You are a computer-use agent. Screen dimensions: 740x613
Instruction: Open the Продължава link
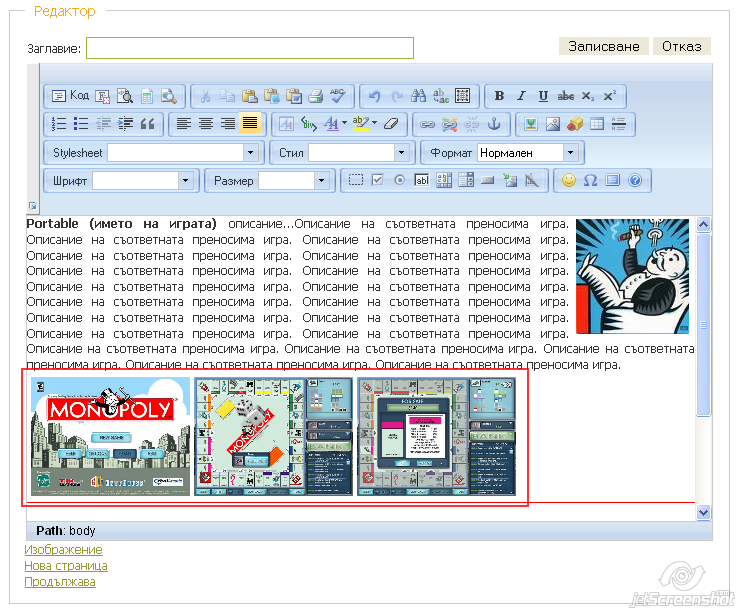click(60, 582)
